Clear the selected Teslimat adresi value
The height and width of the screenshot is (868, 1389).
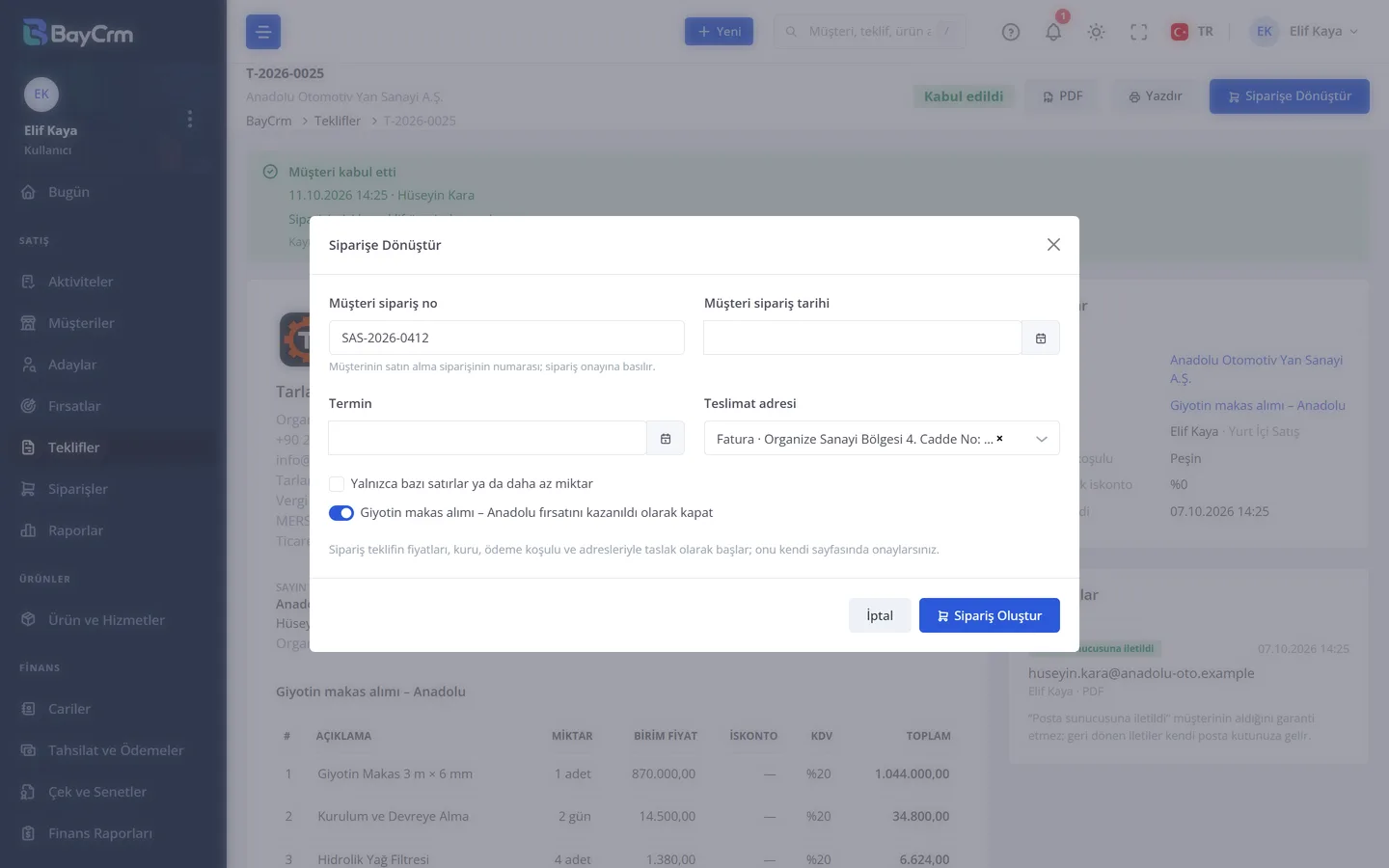(x=999, y=439)
